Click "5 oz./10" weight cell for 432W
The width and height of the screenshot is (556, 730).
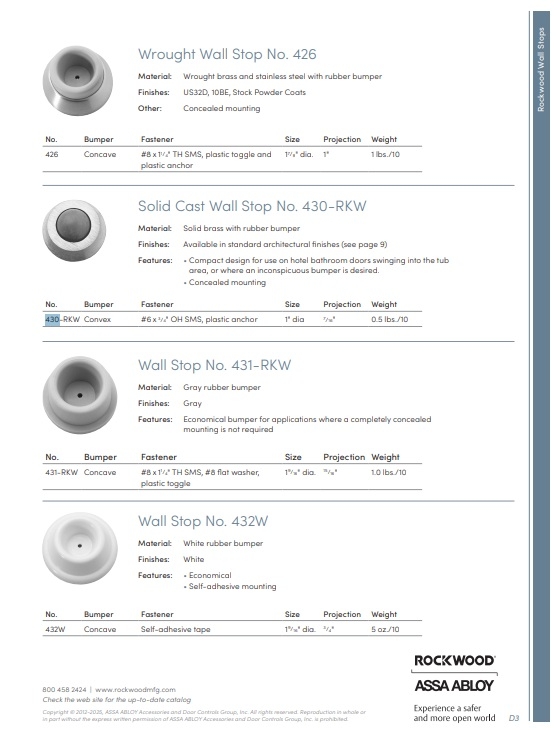pyautogui.click(x=385, y=629)
